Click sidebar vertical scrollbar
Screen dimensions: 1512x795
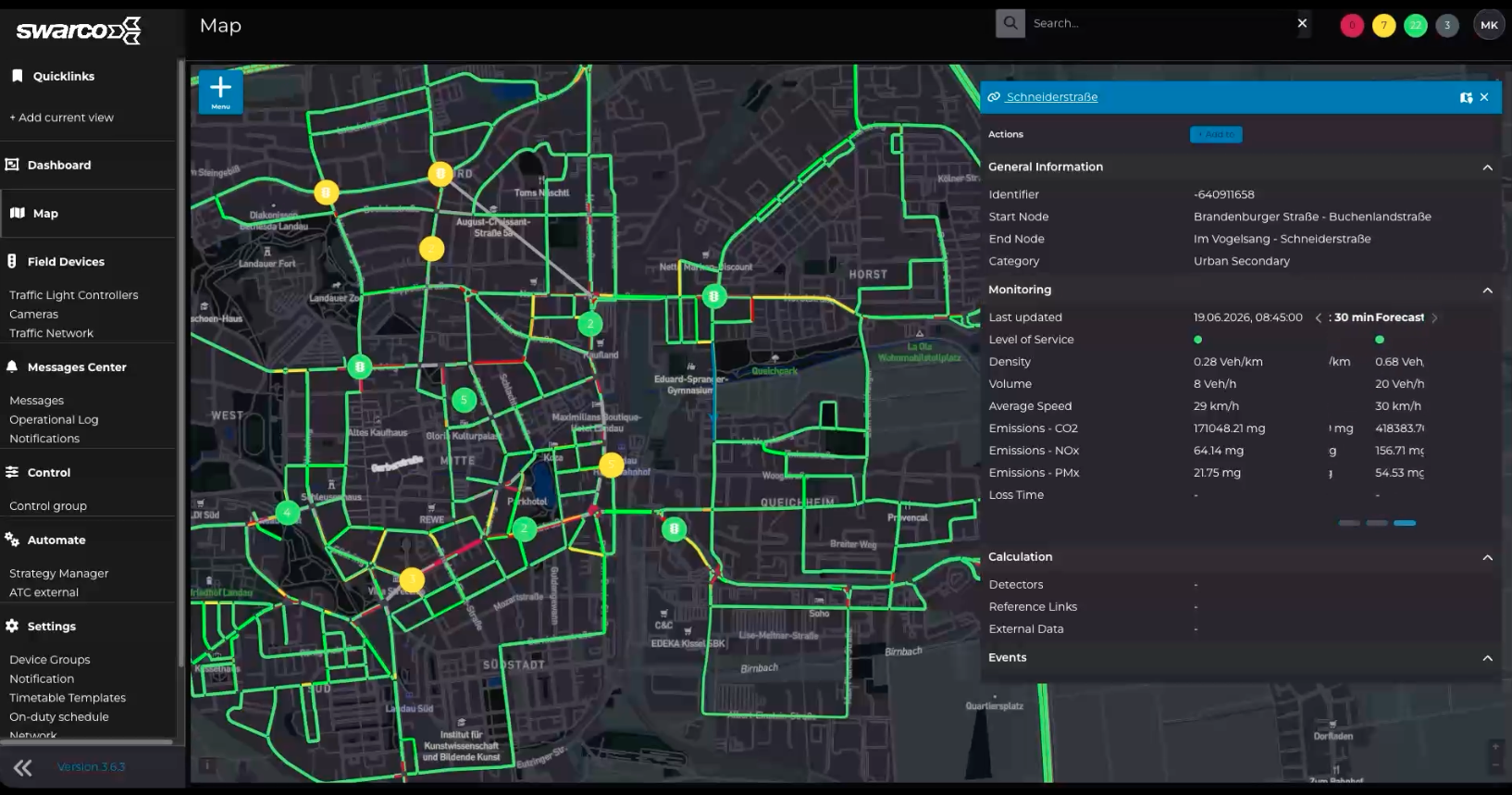pos(181,363)
